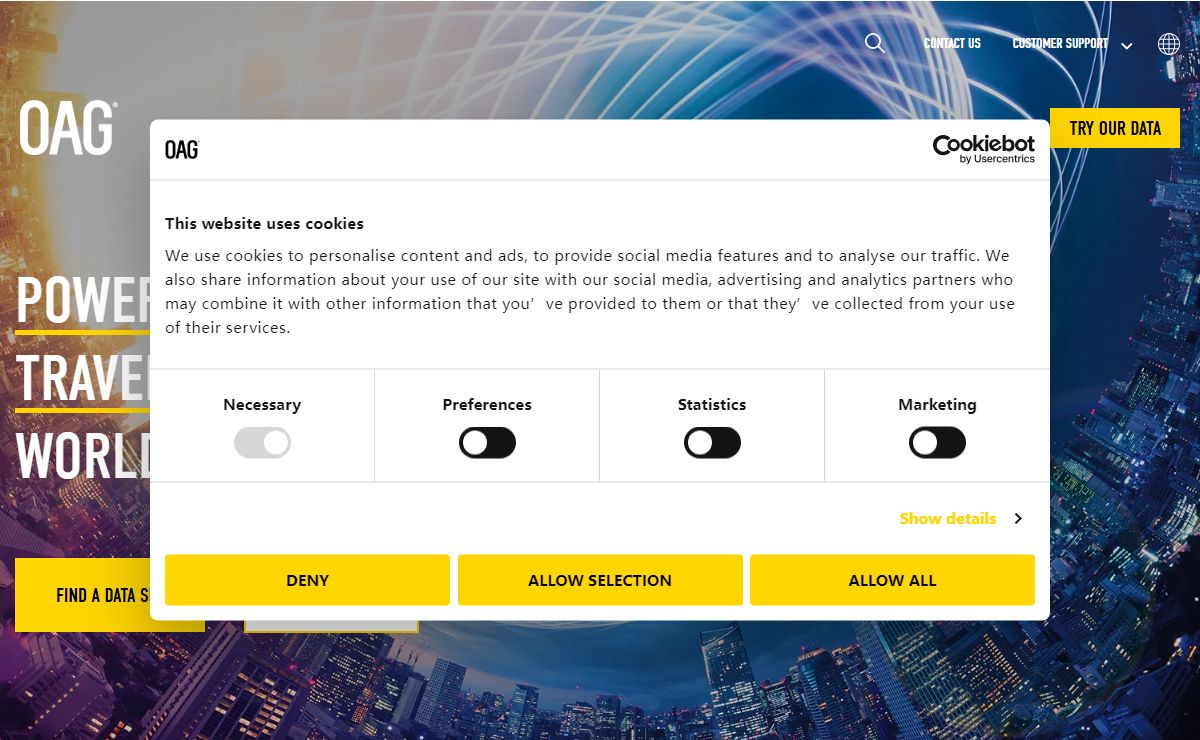1200x740 pixels.
Task: Expand the Customer Support dropdown arrow
Action: point(1127,46)
